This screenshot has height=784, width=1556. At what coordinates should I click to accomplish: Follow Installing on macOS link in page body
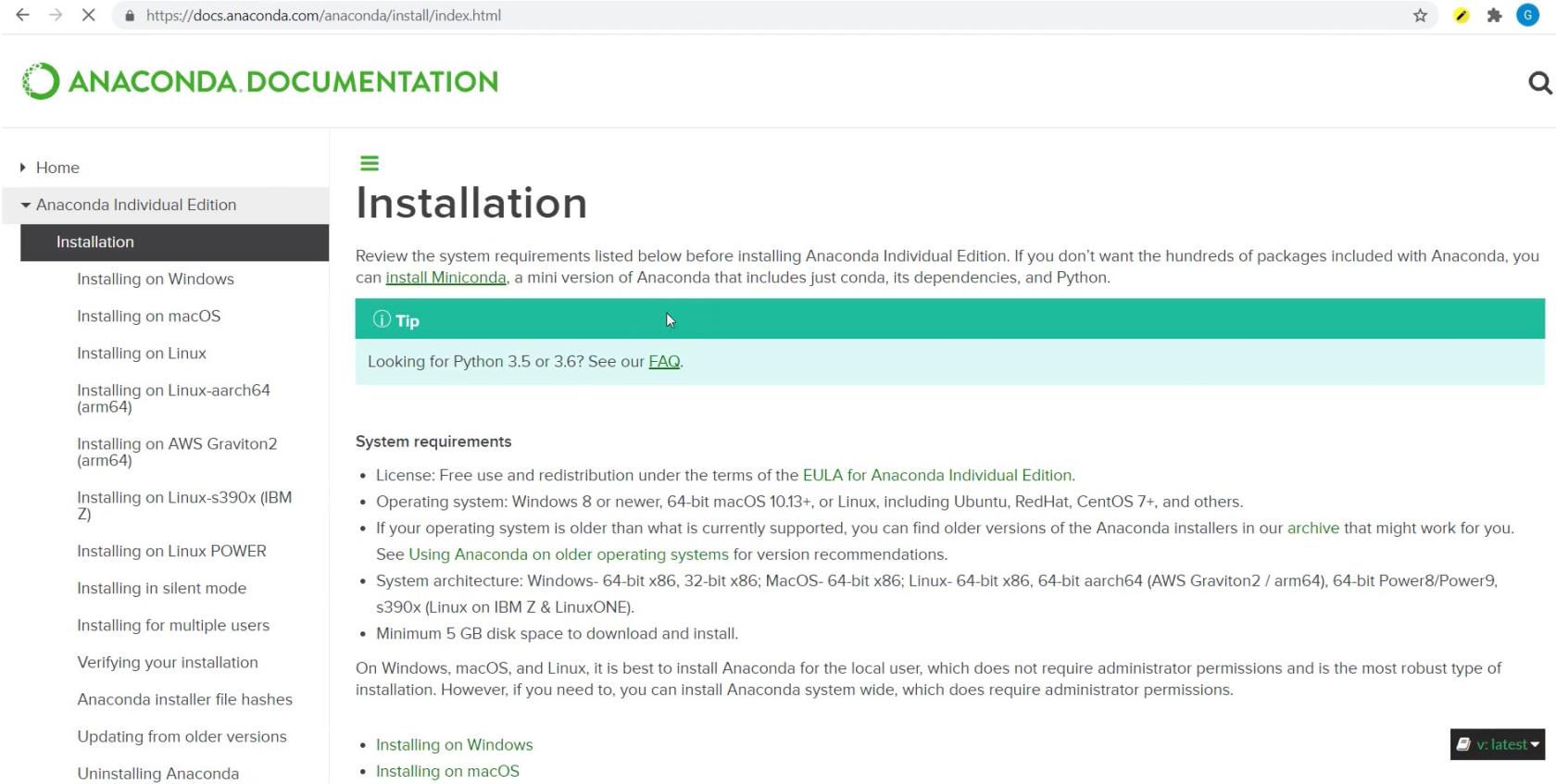pyautogui.click(x=447, y=772)
